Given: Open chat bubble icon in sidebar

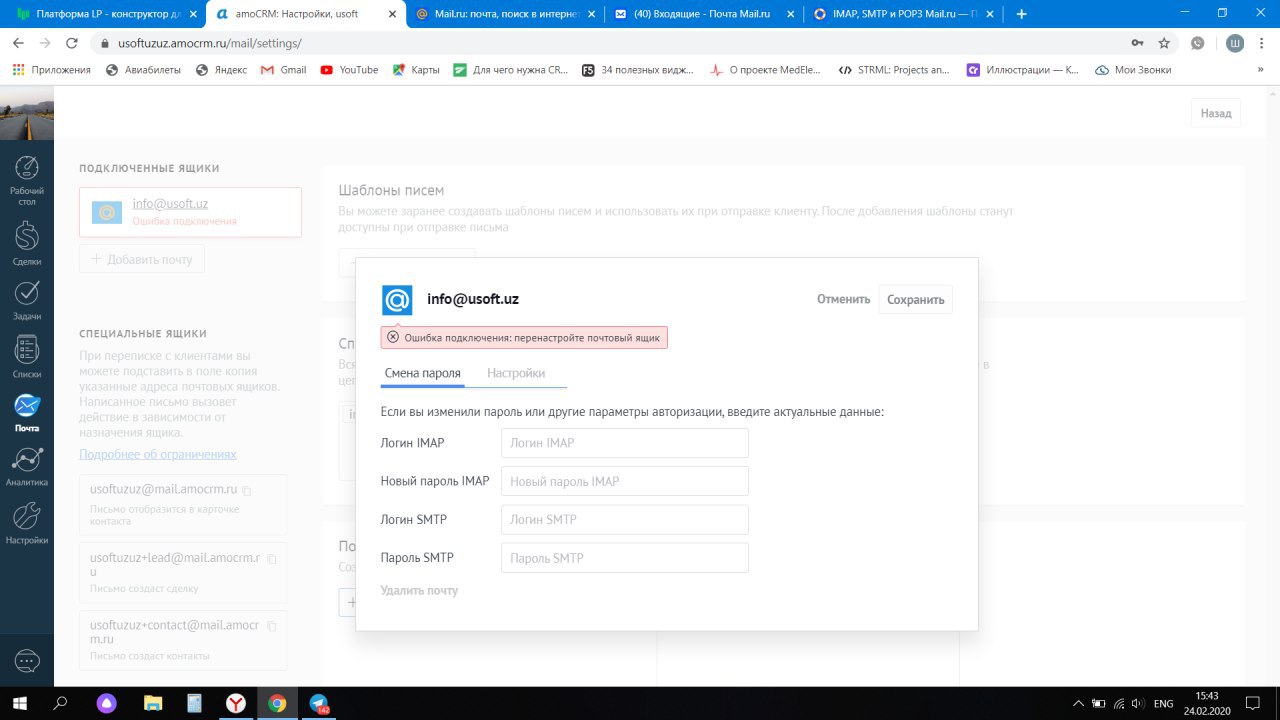Looking at the screenshot, I should [27, 661].
